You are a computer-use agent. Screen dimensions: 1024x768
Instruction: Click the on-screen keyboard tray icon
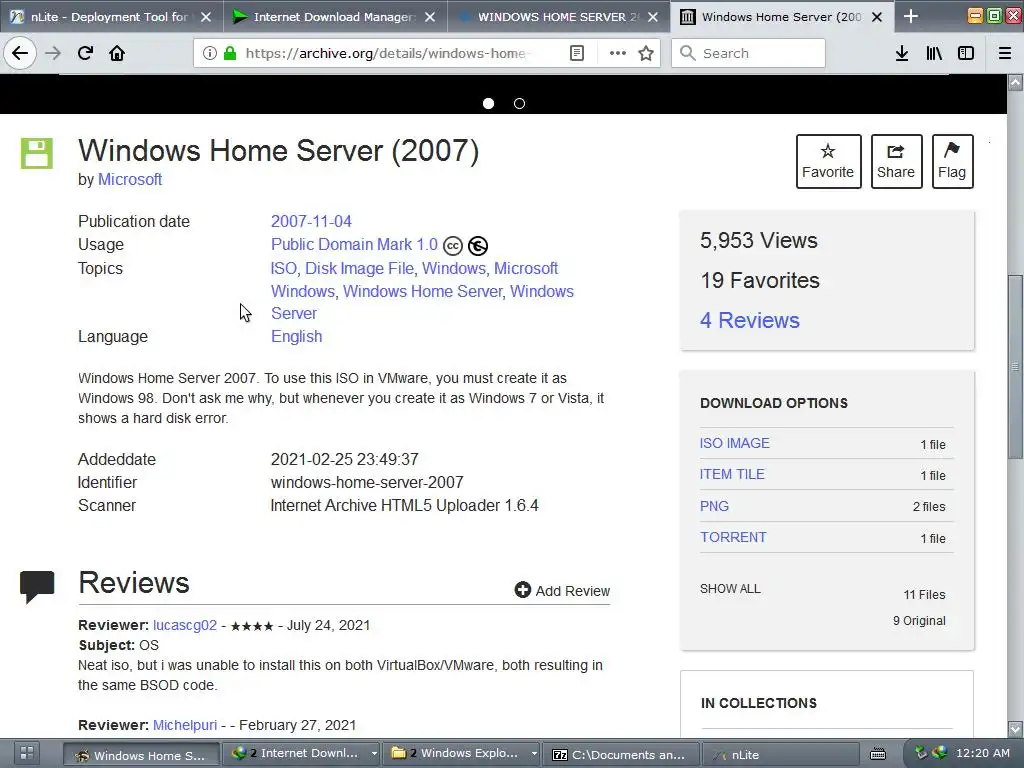[x=878, y=754]
